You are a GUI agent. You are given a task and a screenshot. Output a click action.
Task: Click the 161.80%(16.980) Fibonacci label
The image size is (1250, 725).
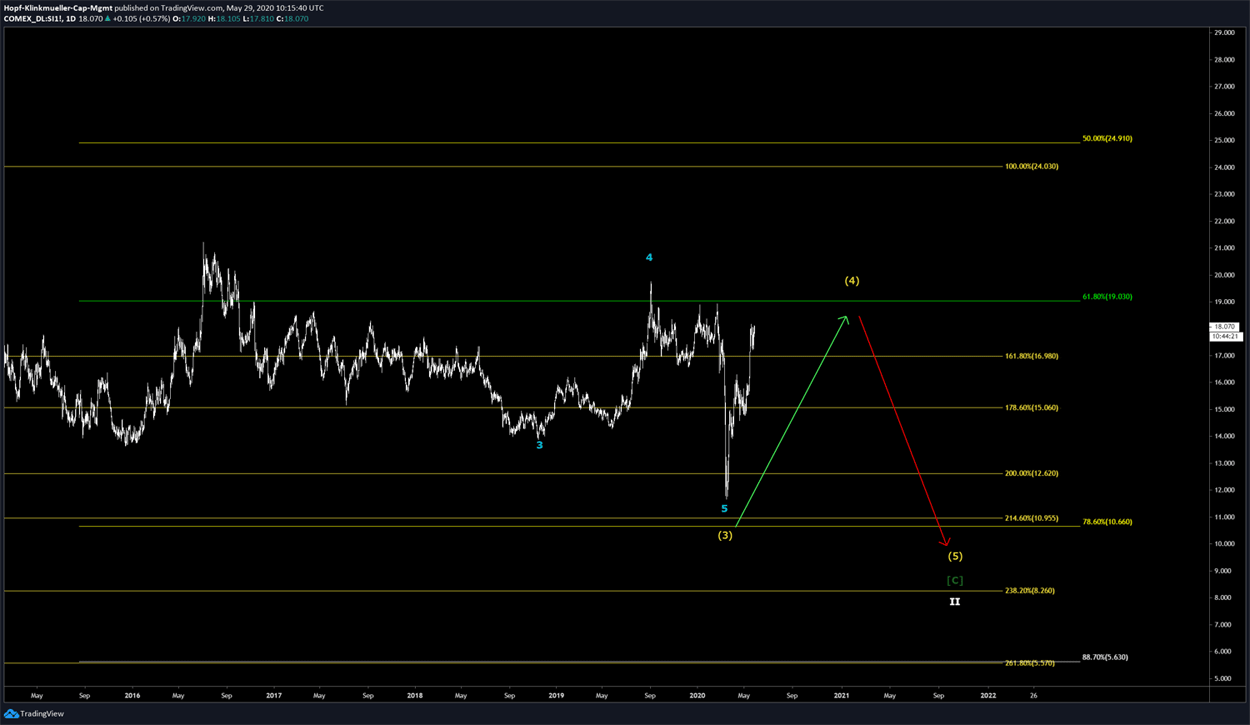(x=1031, y=356)
